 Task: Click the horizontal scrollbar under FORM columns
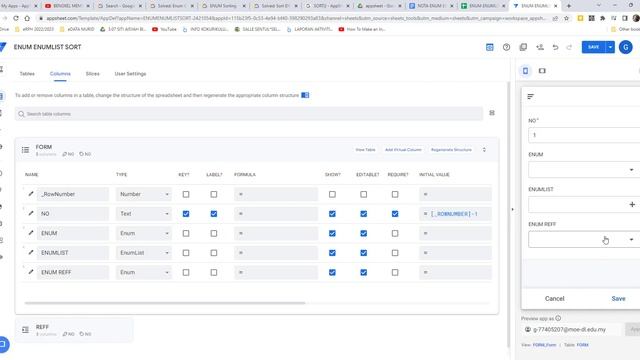click(164, 303)
